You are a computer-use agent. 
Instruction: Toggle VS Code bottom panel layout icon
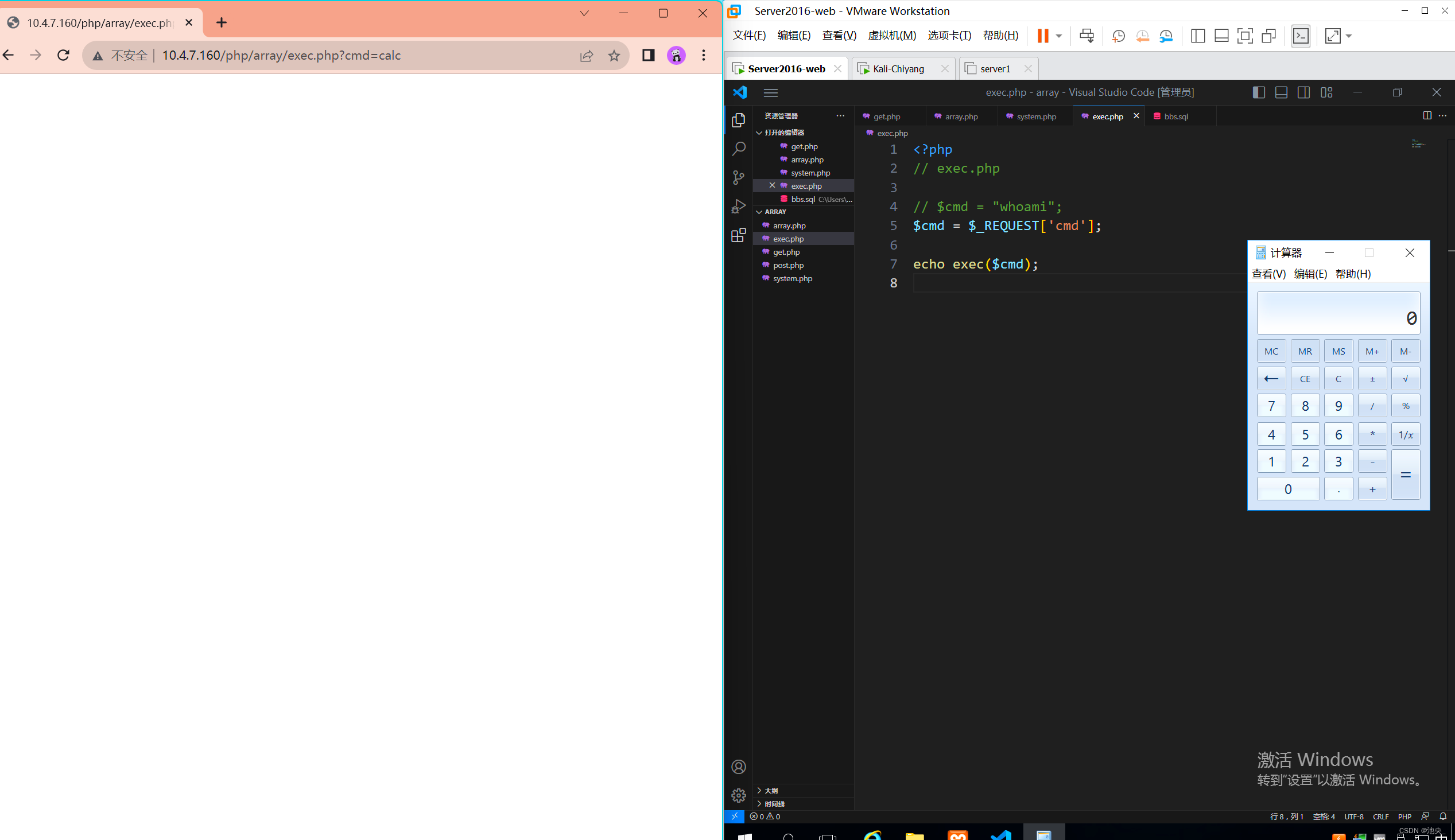coord(1281,92)
